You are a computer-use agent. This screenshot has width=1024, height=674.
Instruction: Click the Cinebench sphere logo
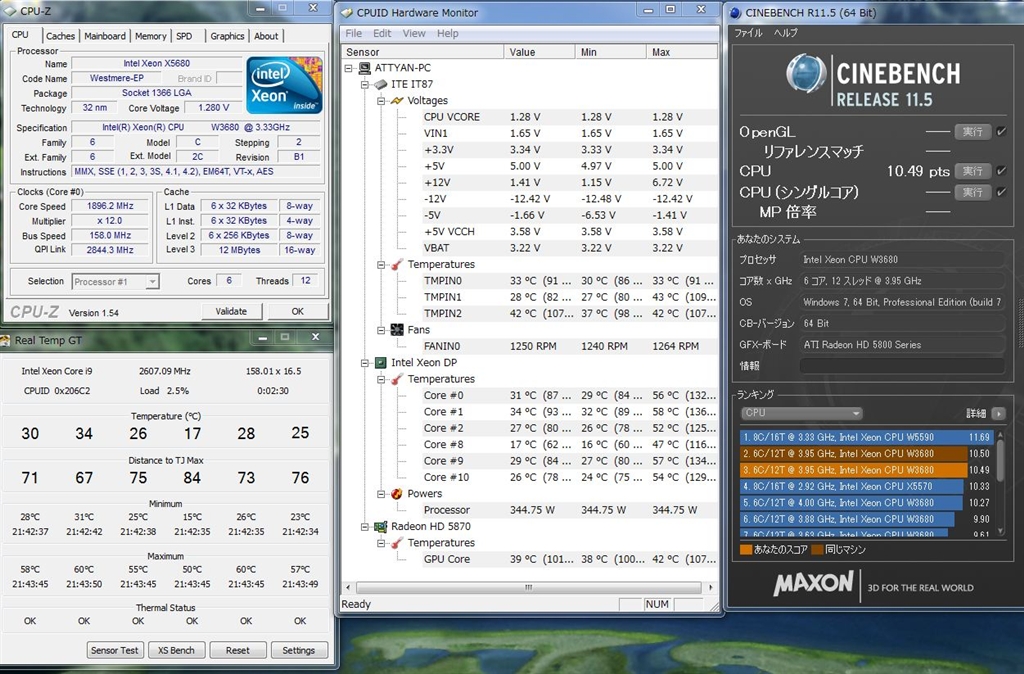pyautogui.click(x=807, y=73)
